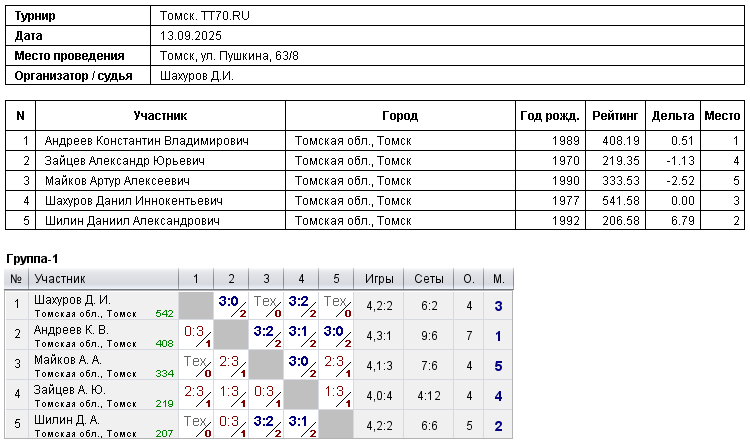The image size is (750, 444).
Task: Click the 'Рейтинг' column header
Action: (x=615, y=116)
